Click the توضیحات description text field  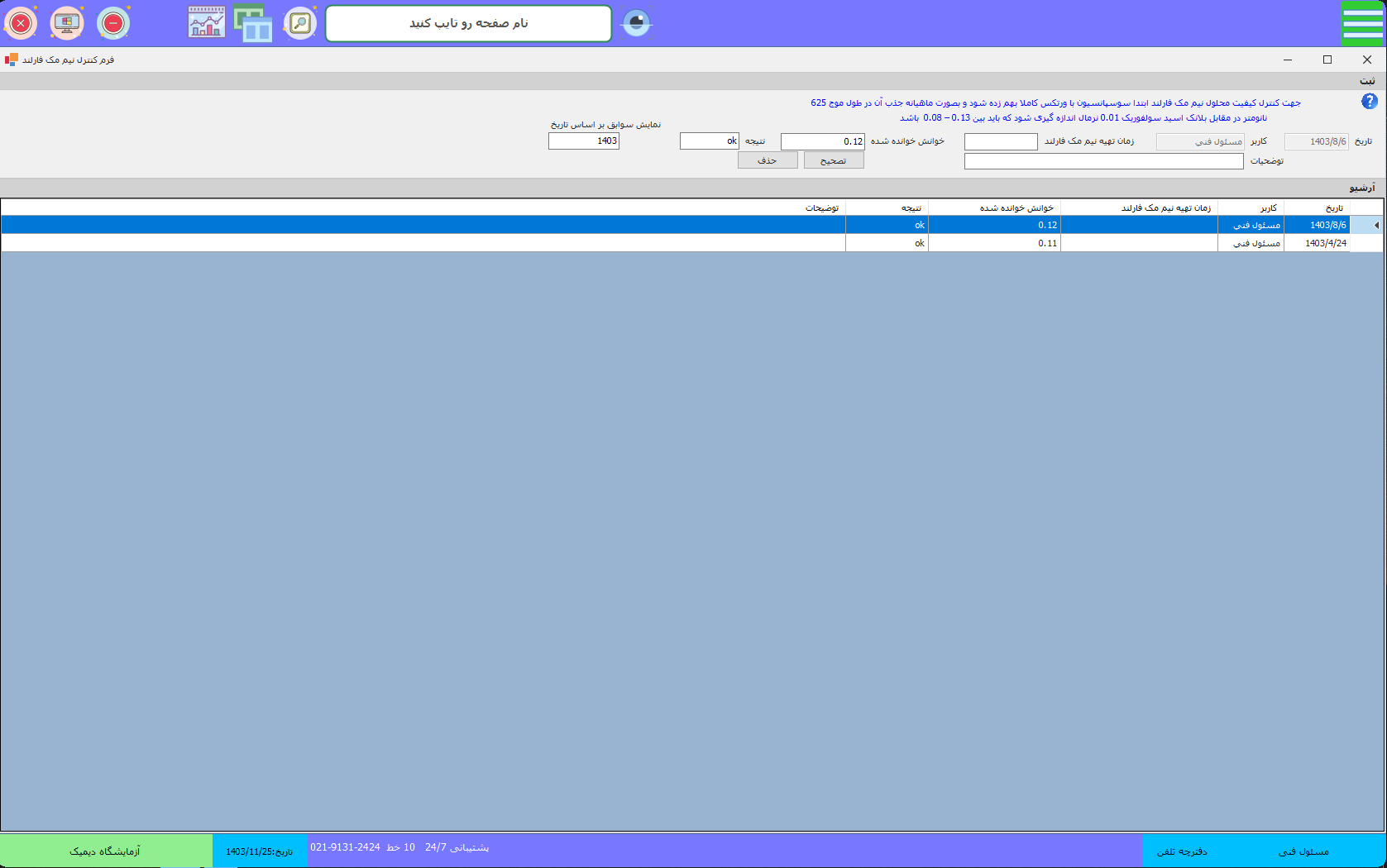coord(1103,161)
